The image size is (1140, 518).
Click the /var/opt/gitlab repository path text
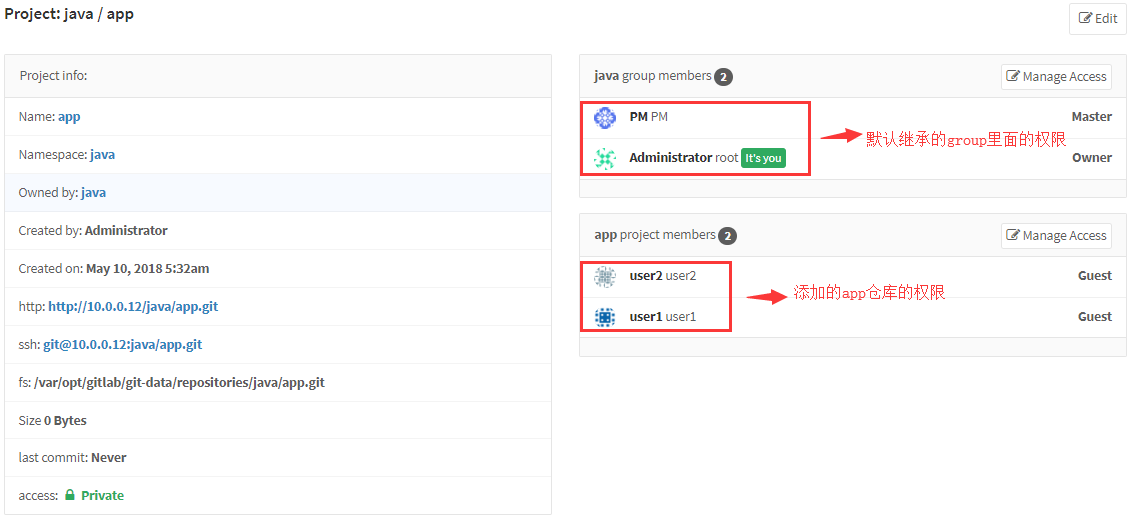click(x=180, y=382)
